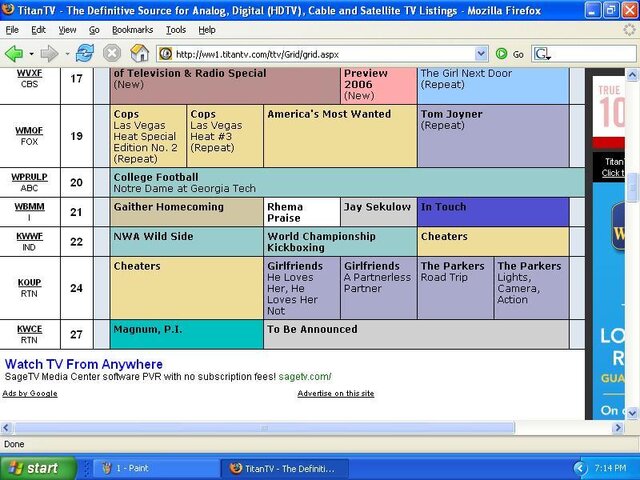
Task: Select the To Be Announced listing
Action: coord(416,334)
